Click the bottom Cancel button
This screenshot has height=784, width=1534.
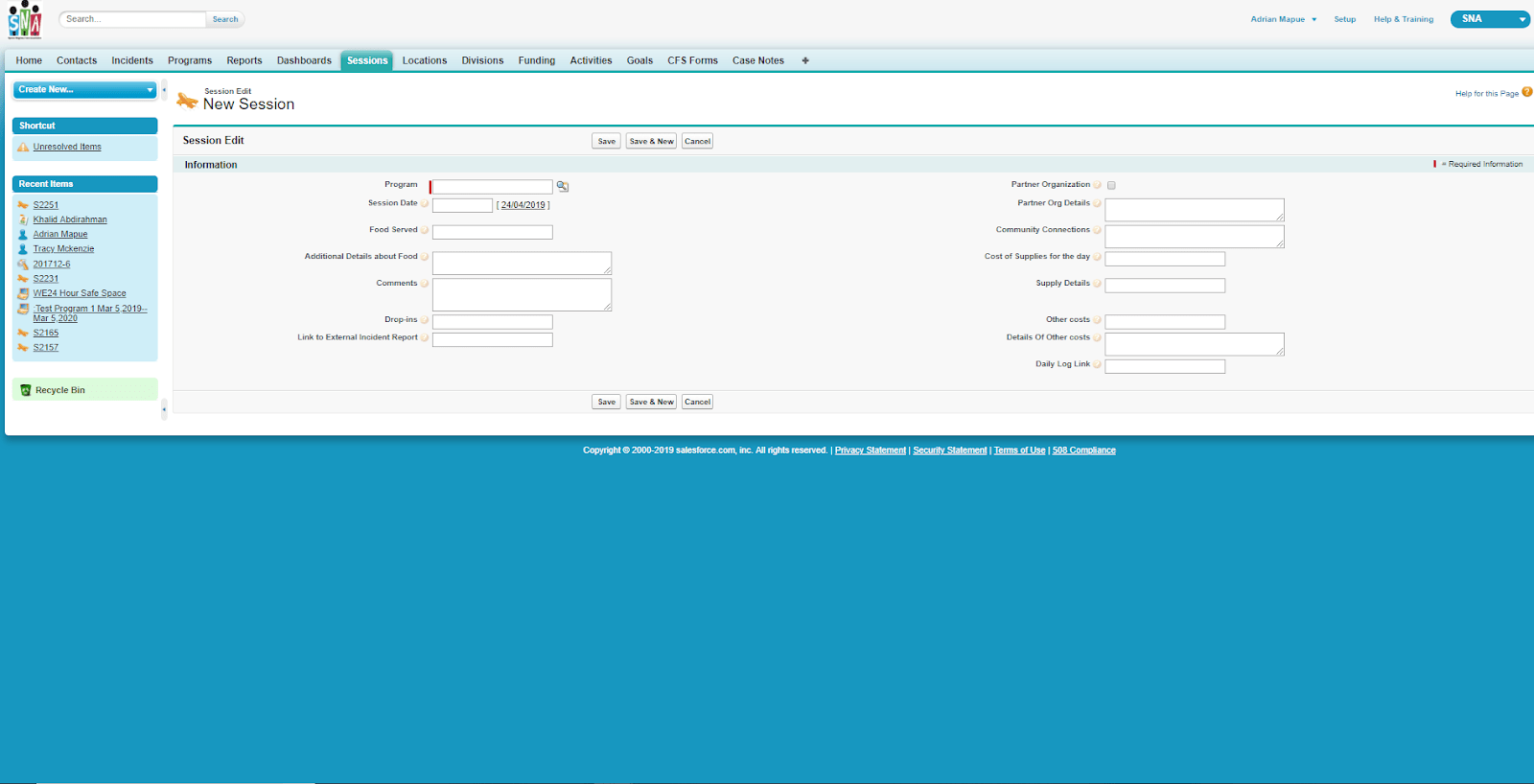tap(697, 402)
